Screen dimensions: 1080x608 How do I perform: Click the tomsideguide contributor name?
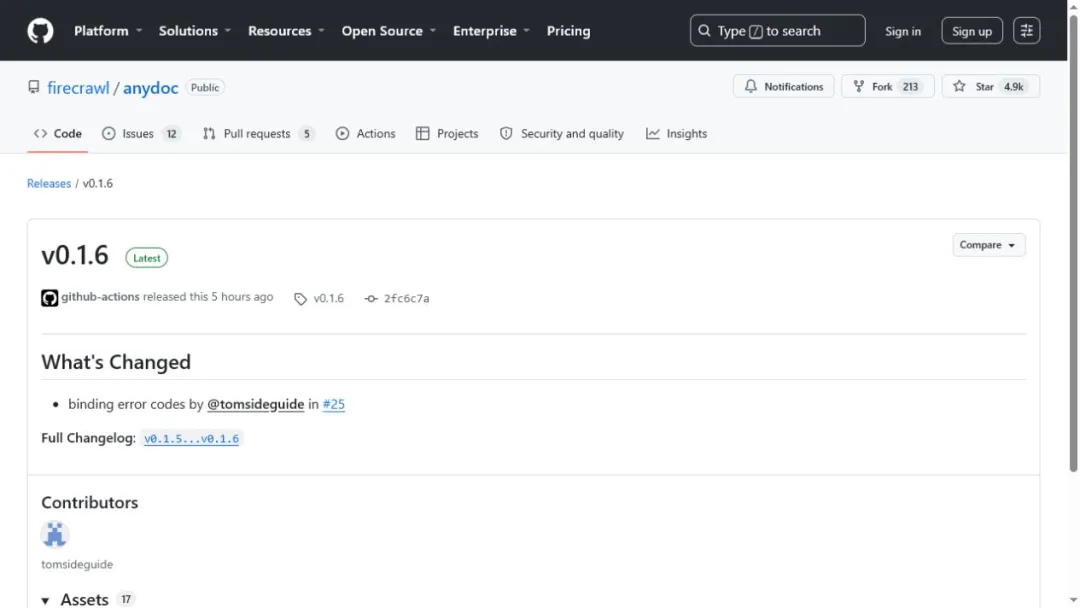click(77, 564)
